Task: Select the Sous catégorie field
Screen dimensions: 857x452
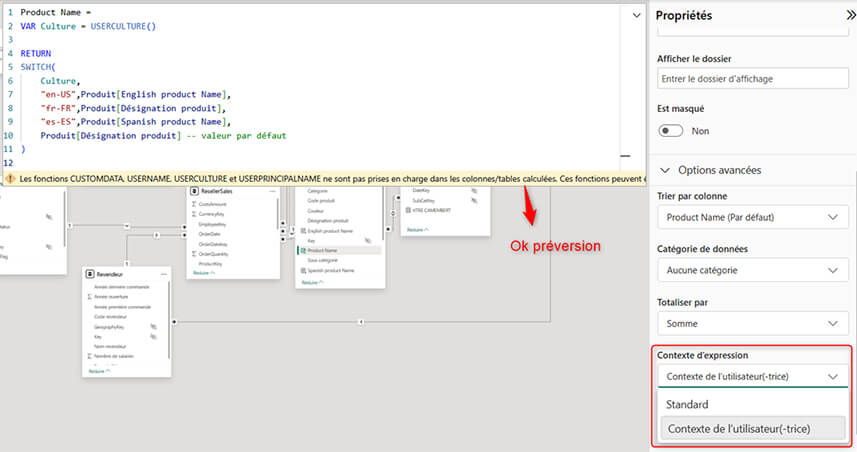Action: pos(322,261)
